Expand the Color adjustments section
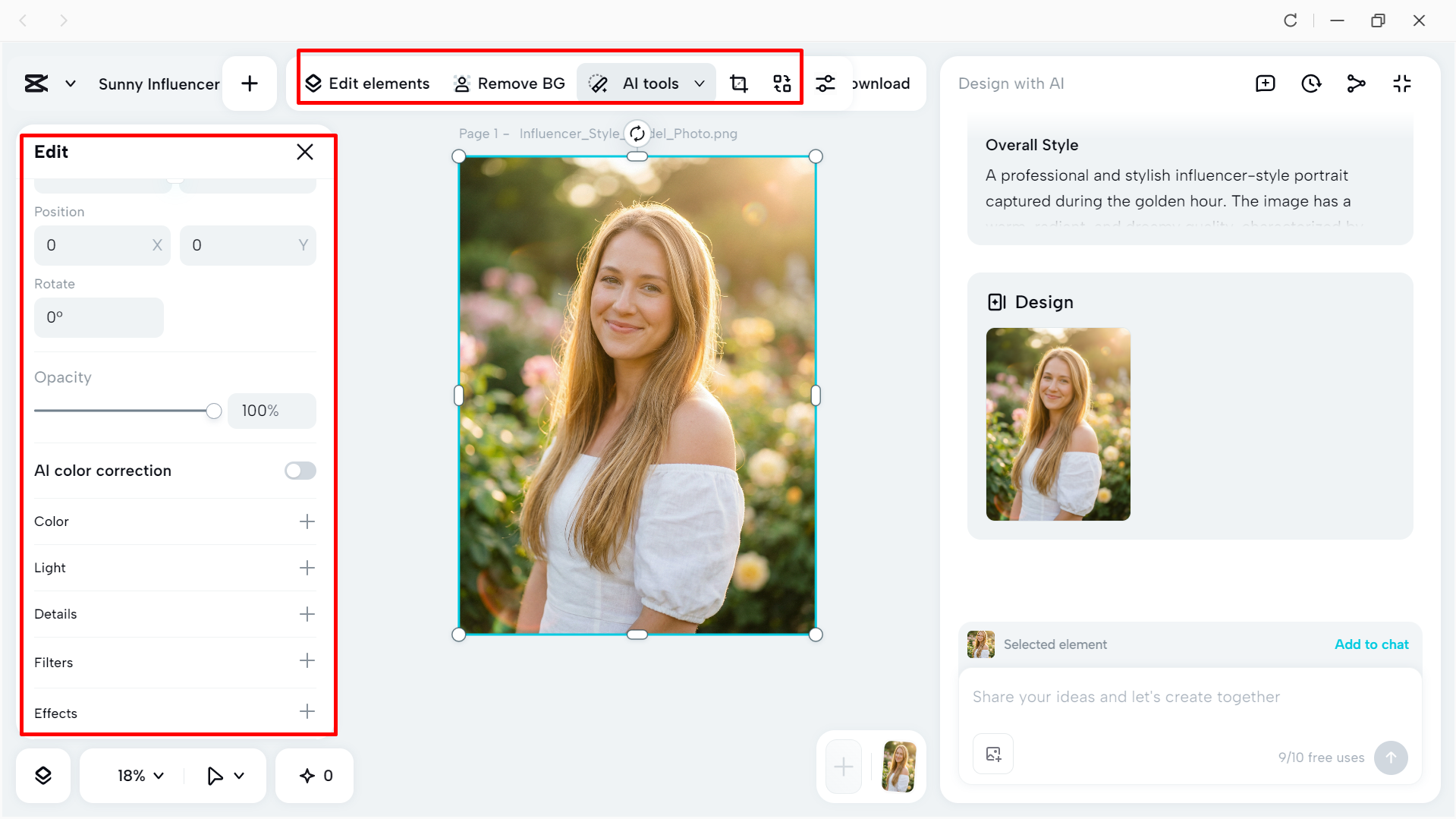Screen dimensions: 1456x819 click(x=307, y=521)
